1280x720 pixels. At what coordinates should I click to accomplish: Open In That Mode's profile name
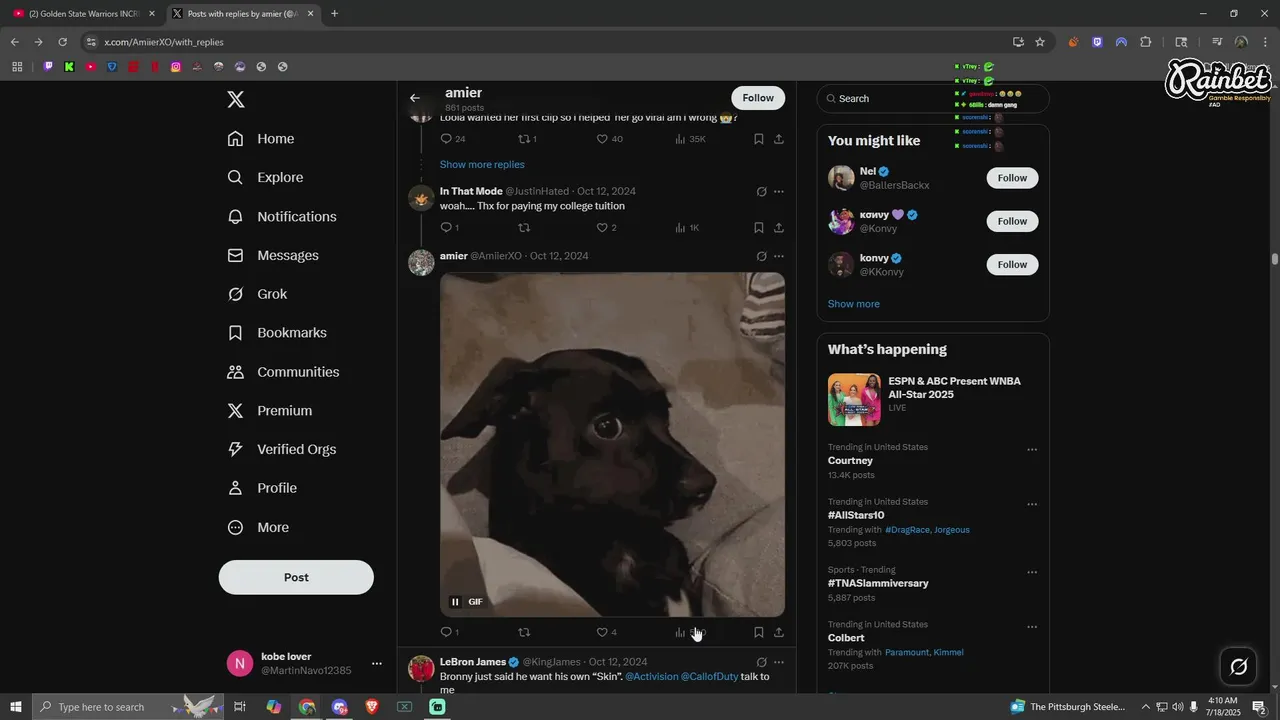click(471, 191)
